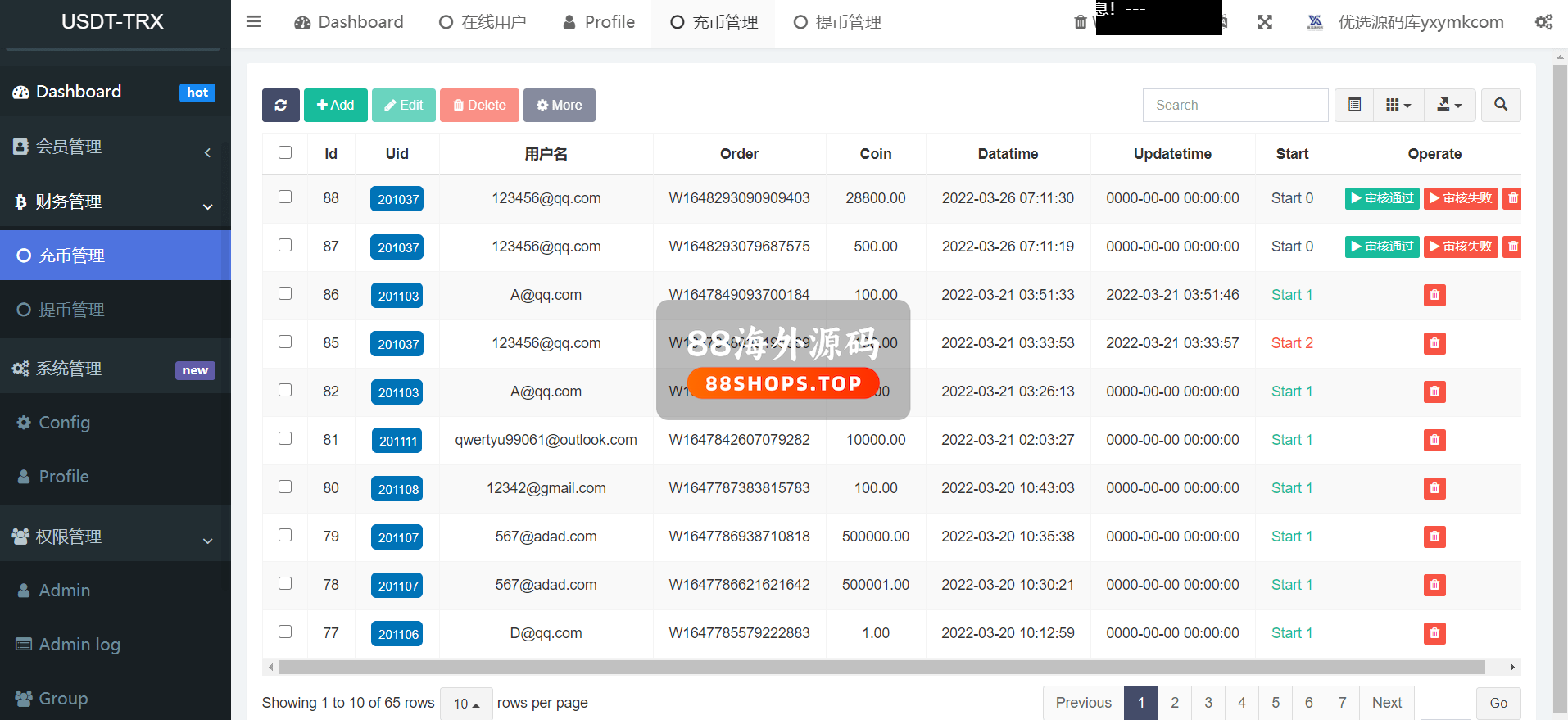Click the green Add button
This screenshot has height=720, width=1568.
(335, 105)
